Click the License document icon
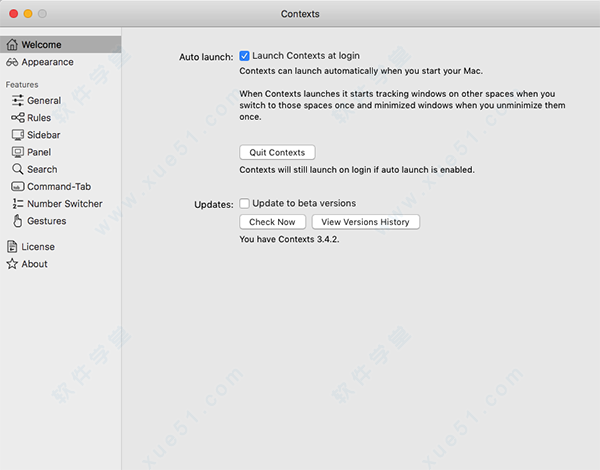This screenshot has width=600, height=470. 12,246
